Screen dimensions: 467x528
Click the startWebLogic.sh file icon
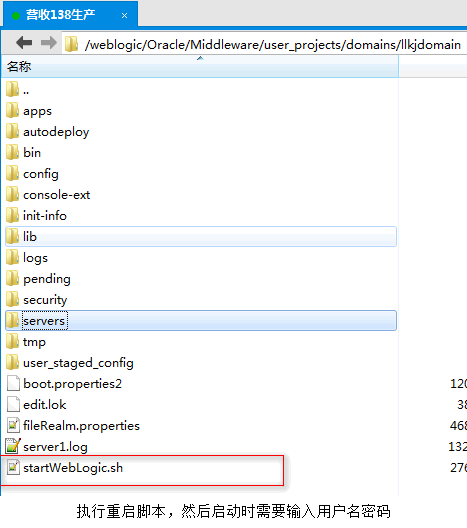(x=13, y=467)
